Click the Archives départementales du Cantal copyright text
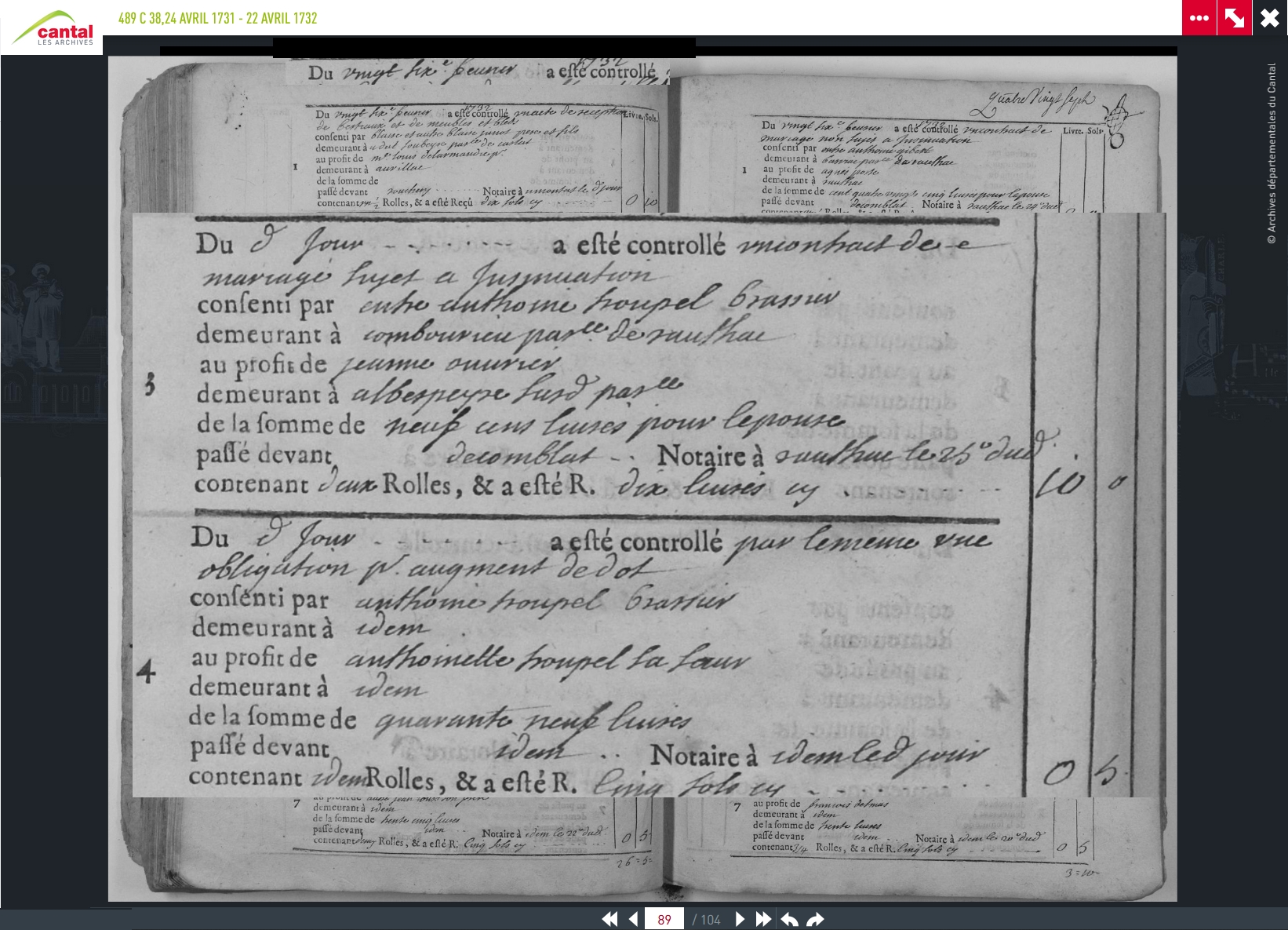1288x930 pixels. click(1272, 153)
